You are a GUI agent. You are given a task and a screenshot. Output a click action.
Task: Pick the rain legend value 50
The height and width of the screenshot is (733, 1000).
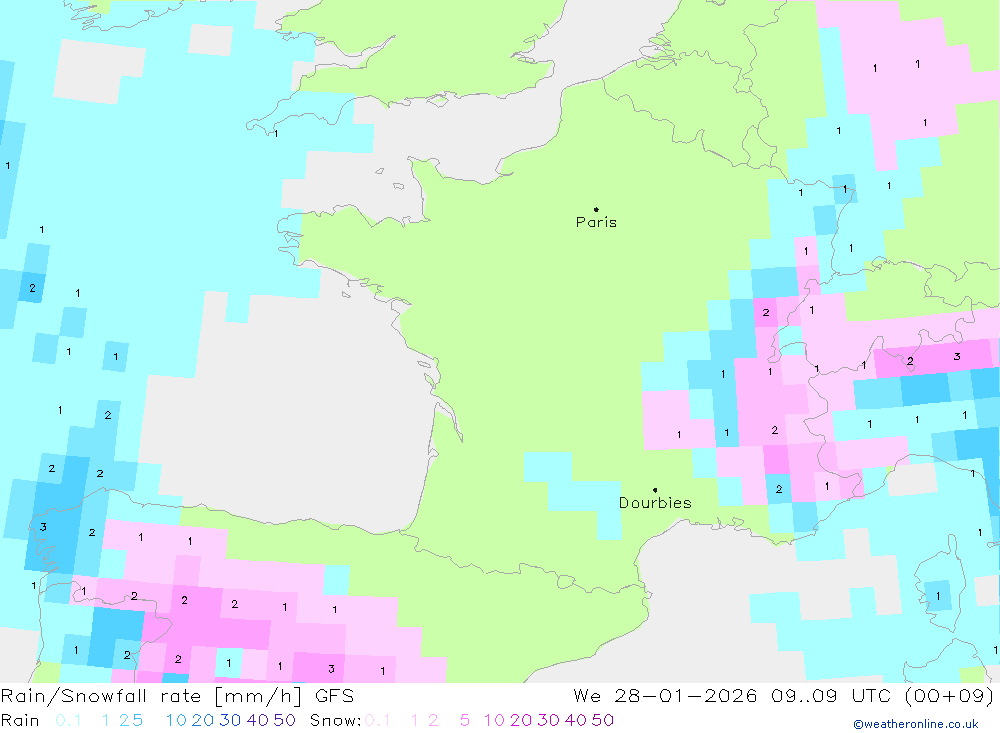pyautogui.click(x=284, y=720)
